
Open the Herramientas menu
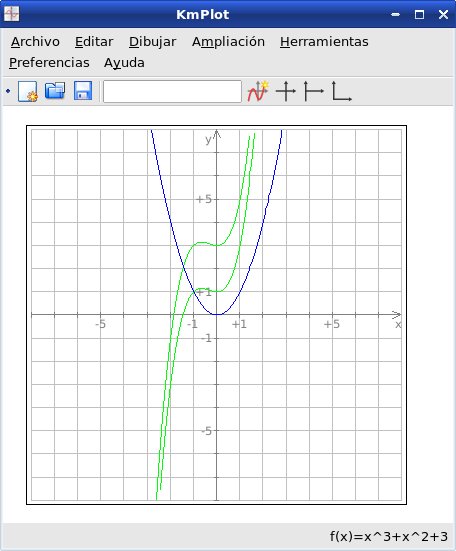[324, 42]
